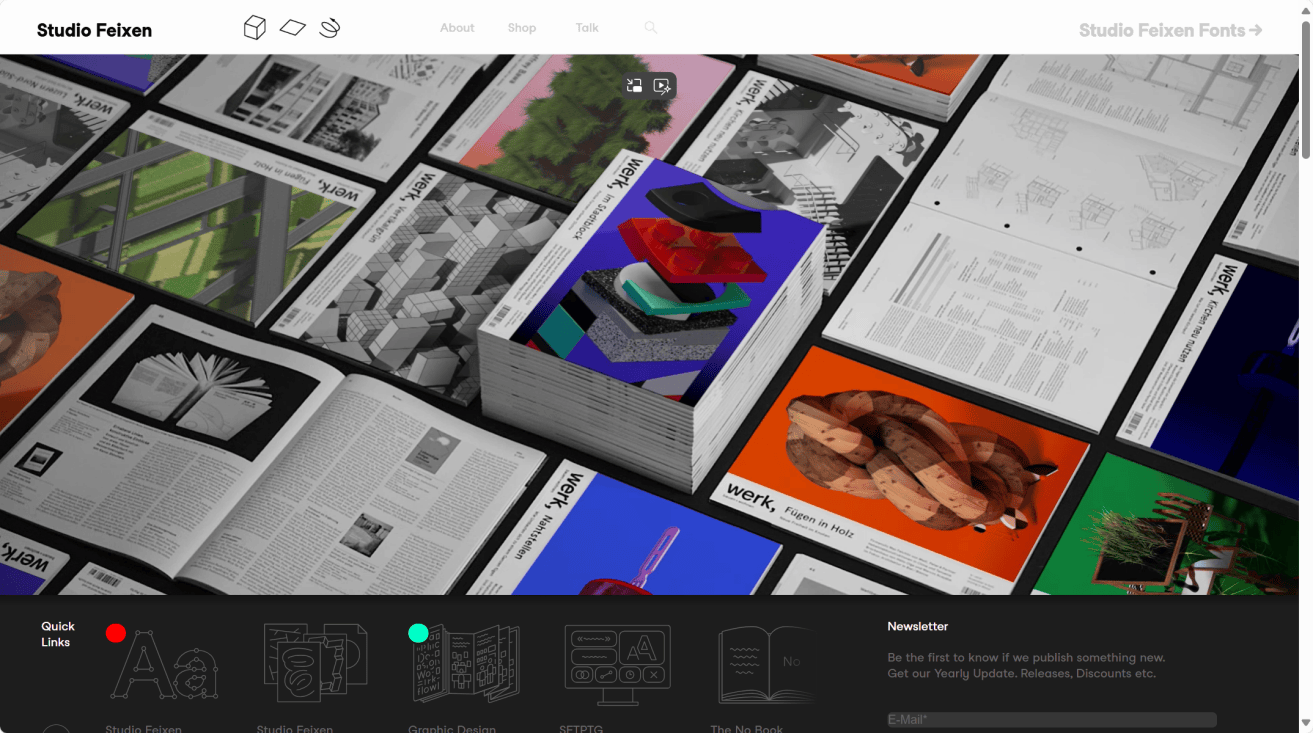Open the stacked posters quick link illustration

pyautogui.click(x=315, y=664)
